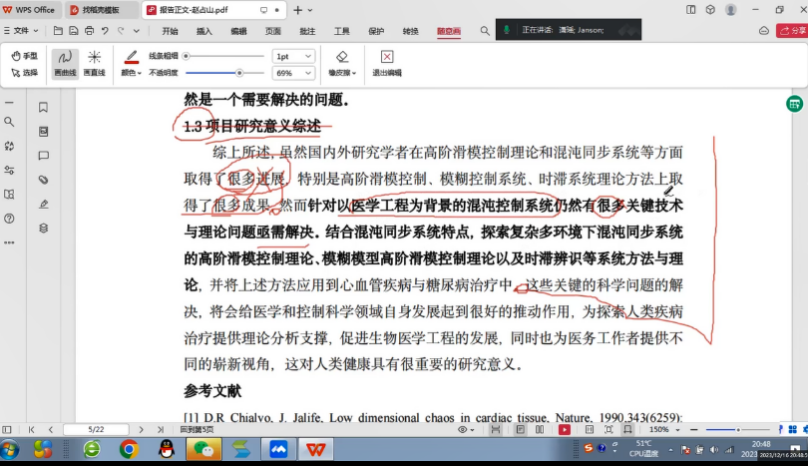Click the search magnifier in the left strip
The height and width of the screenshot is (466, 808).
point(9,122)
